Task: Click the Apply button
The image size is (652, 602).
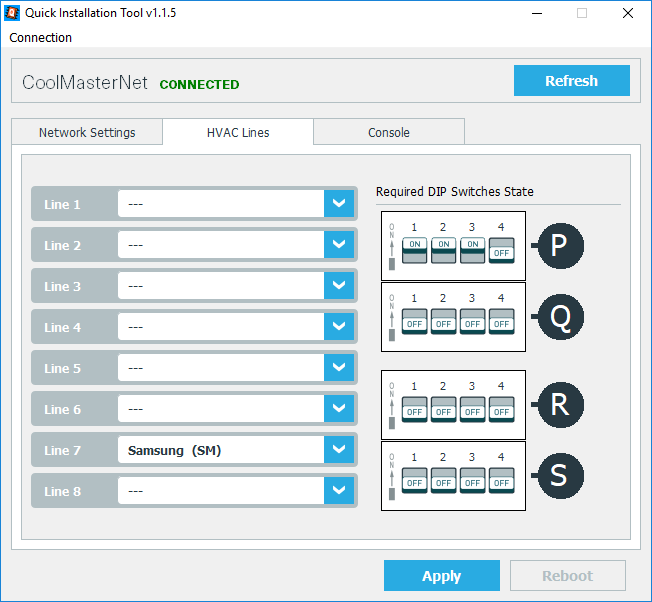Action: coord(441,576)
